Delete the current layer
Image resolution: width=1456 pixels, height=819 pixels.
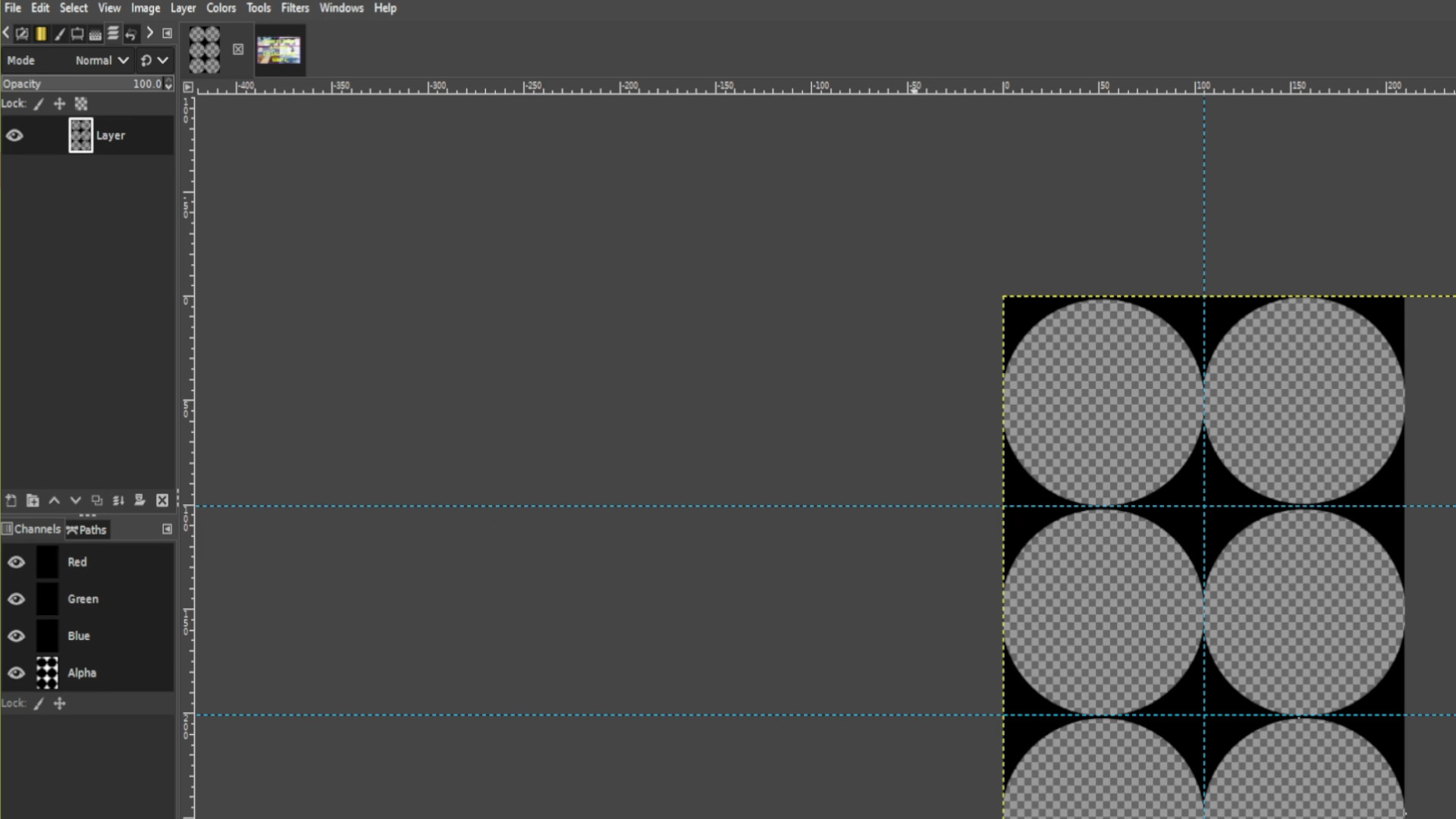[x=162, y=500]
